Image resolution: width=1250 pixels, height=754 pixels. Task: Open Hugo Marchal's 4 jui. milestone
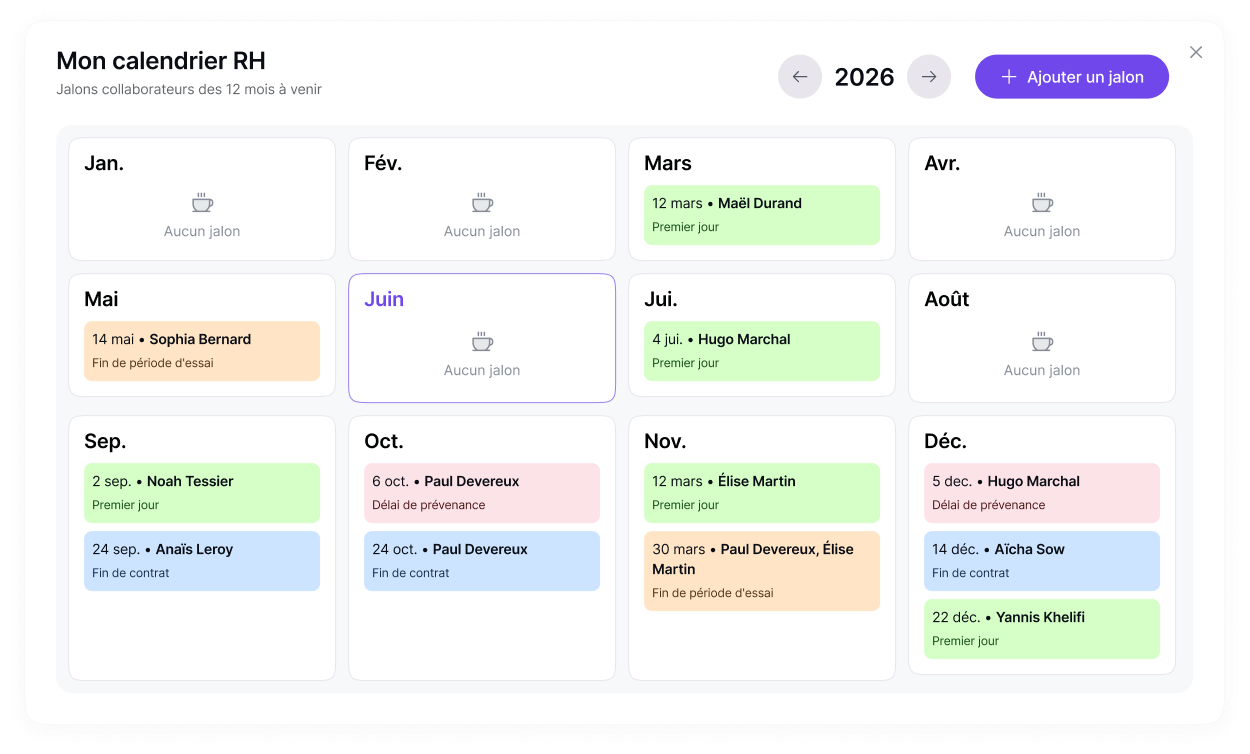[762, 351]
